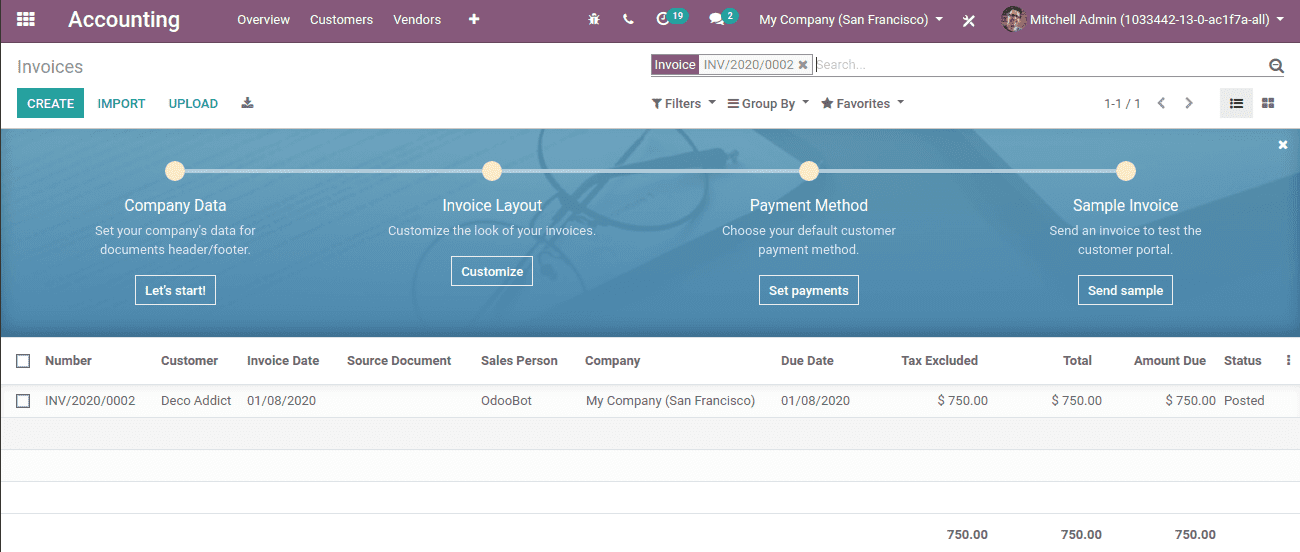The width and height of the screenshot is (1300, 552).
Task: Sort by Sales Person column header
Action: click(519, 361)
